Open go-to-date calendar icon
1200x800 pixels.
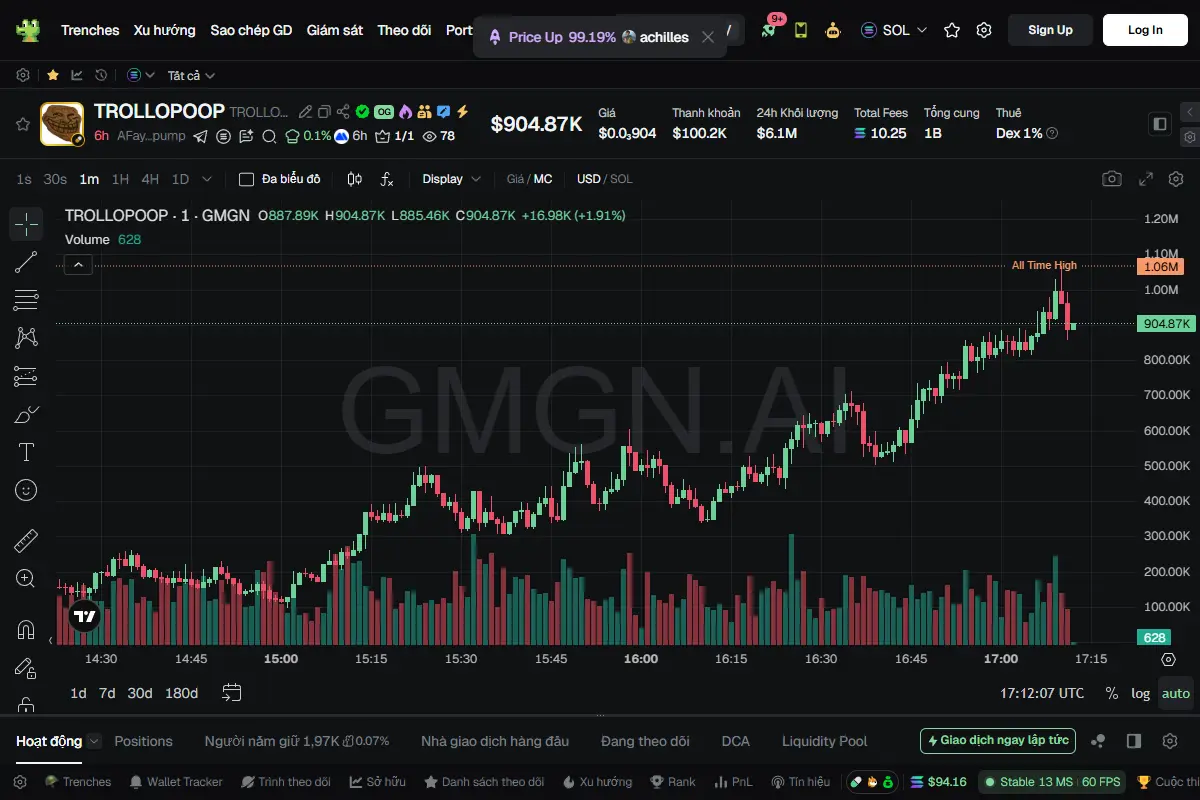click(x=232, y=692)
